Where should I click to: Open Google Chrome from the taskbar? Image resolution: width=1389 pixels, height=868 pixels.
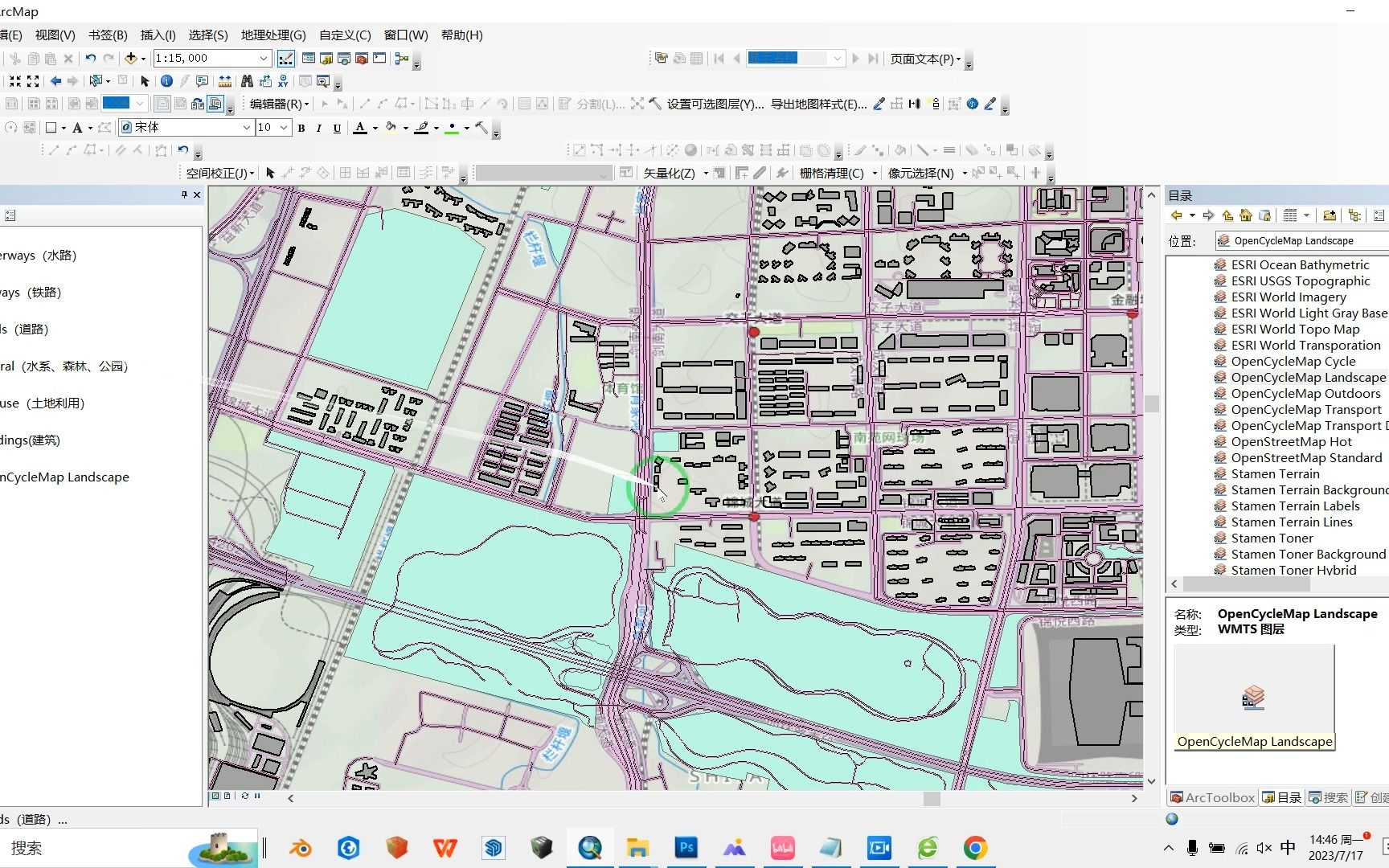pos(976,848)
